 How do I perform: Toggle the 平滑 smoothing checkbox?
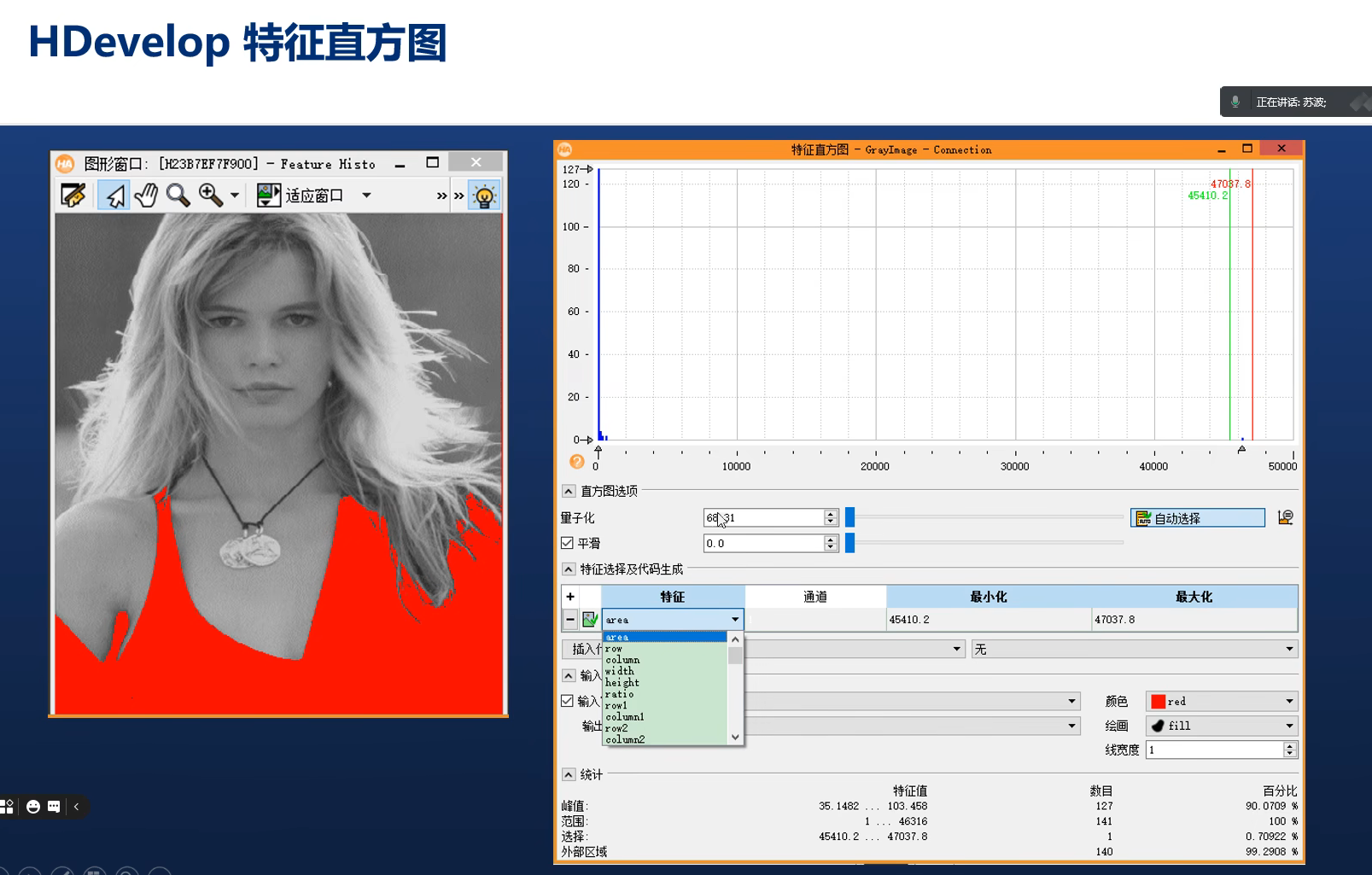[567, 544]
